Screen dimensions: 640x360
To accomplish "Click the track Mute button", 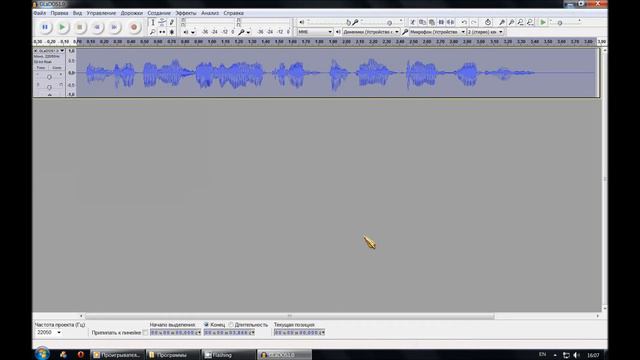I will (x=41, y=68).
